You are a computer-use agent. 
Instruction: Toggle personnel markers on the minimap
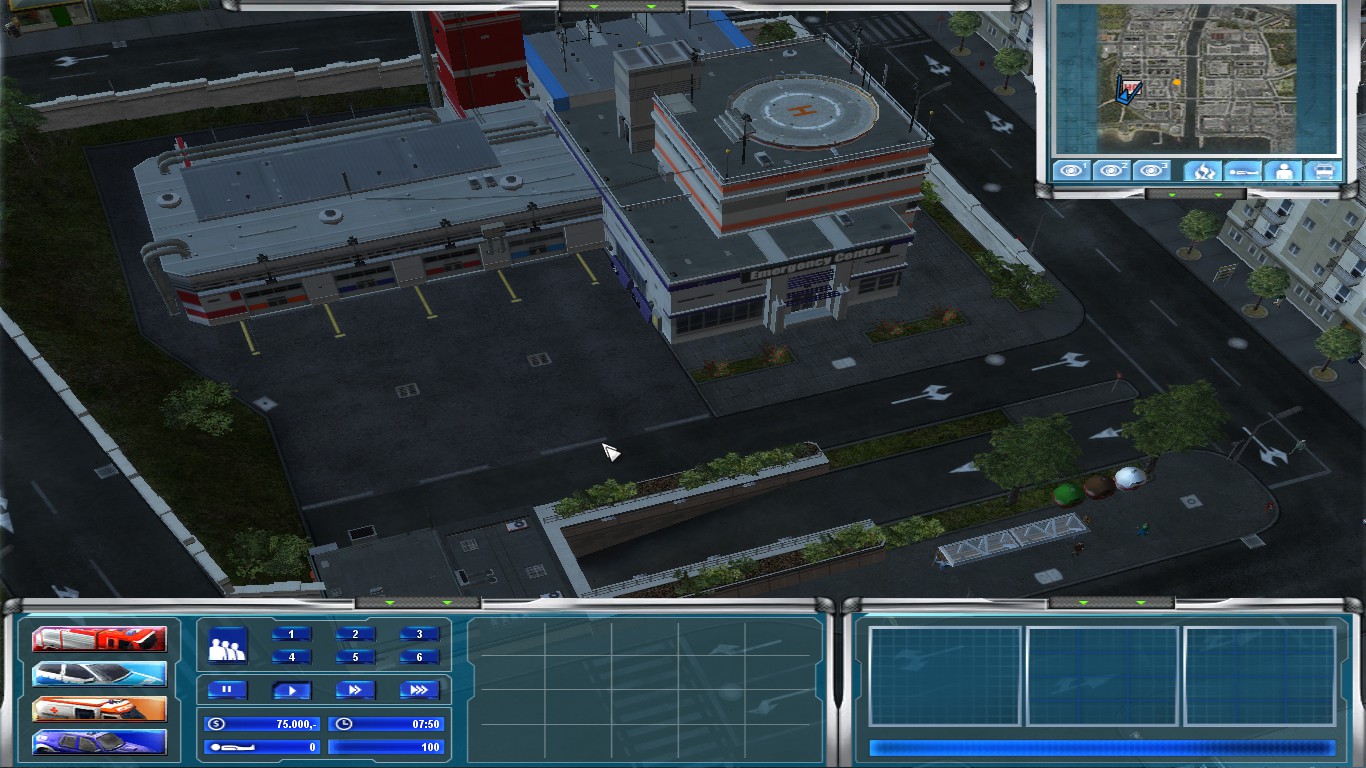(x=1283, y=170)
